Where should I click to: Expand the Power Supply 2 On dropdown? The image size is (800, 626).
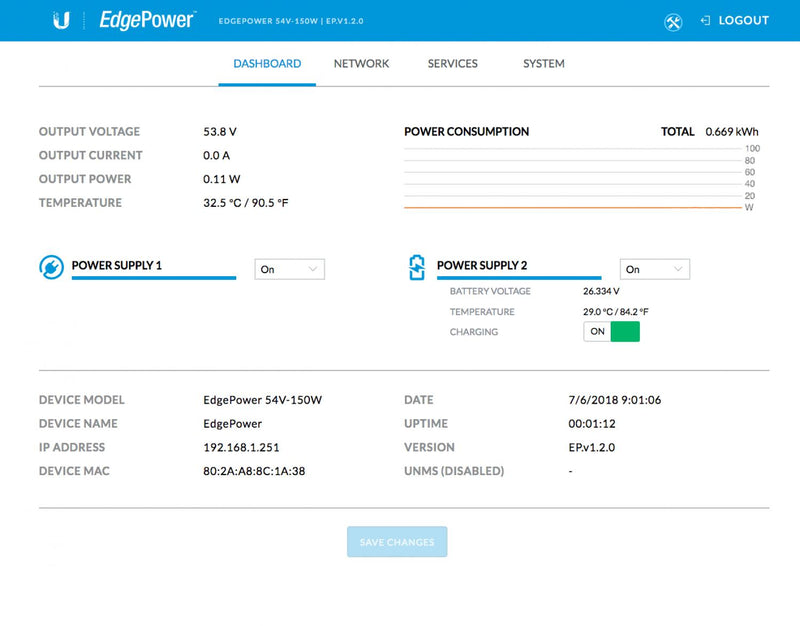coord(655,269)
